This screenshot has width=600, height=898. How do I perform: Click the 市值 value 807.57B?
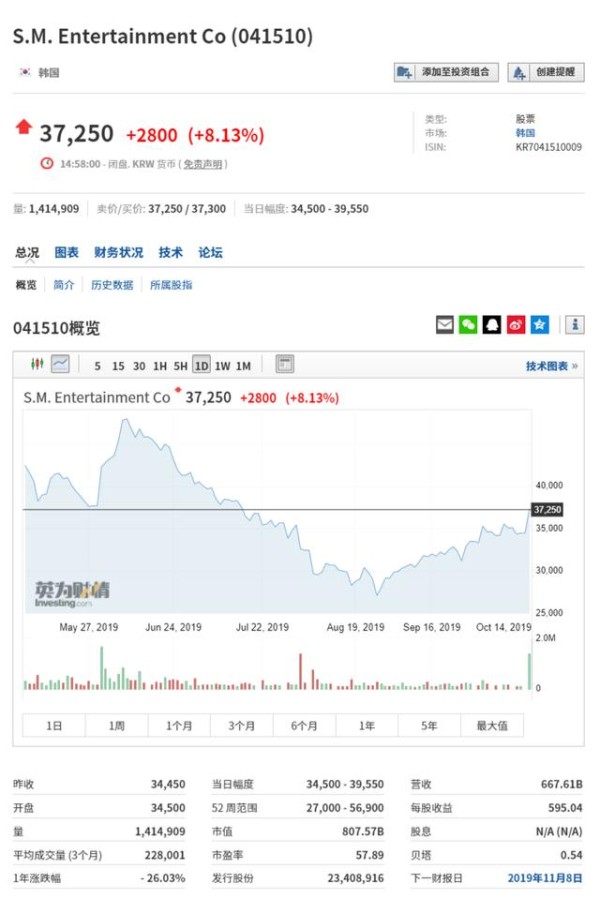coord(363,831)
